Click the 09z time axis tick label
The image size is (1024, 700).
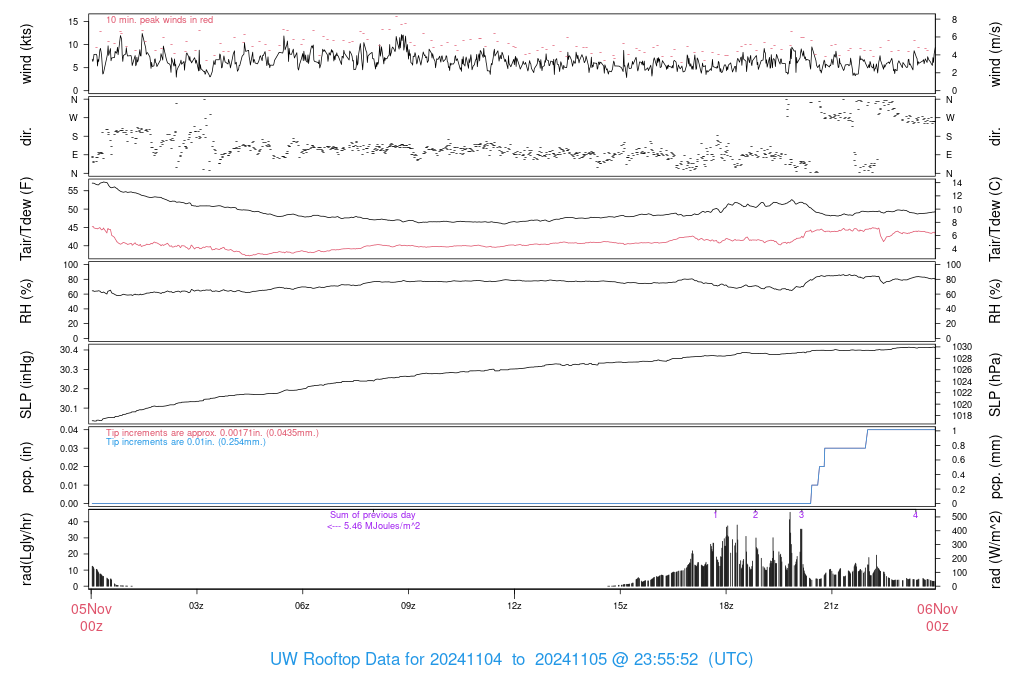408,606
